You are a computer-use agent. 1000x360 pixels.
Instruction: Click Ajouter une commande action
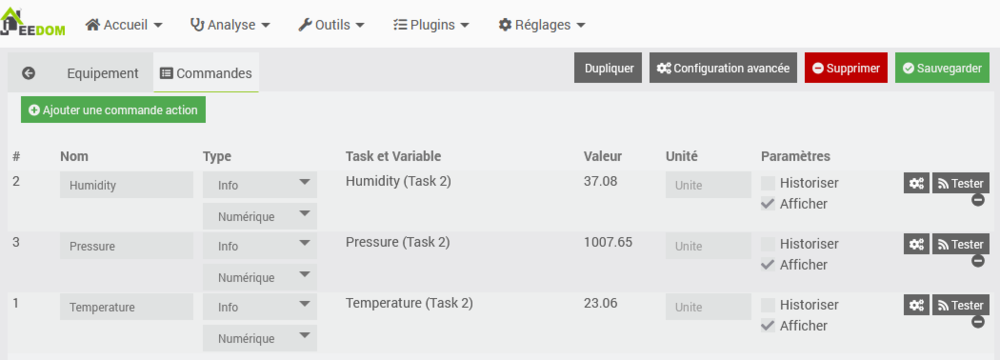pos(113,110)
